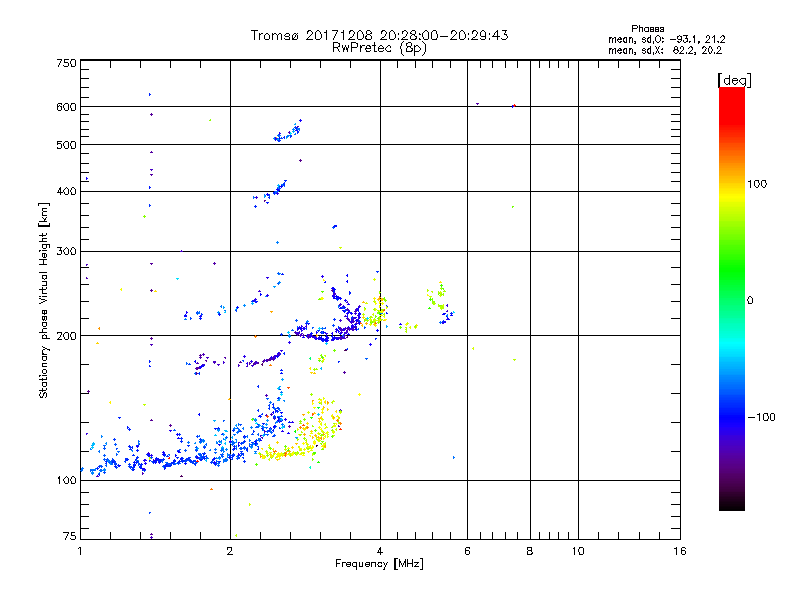Image resolution: width=800 pixels, height=600 pixels.
Task: Click the y-axis label '500'
Action: pos(66,145)
